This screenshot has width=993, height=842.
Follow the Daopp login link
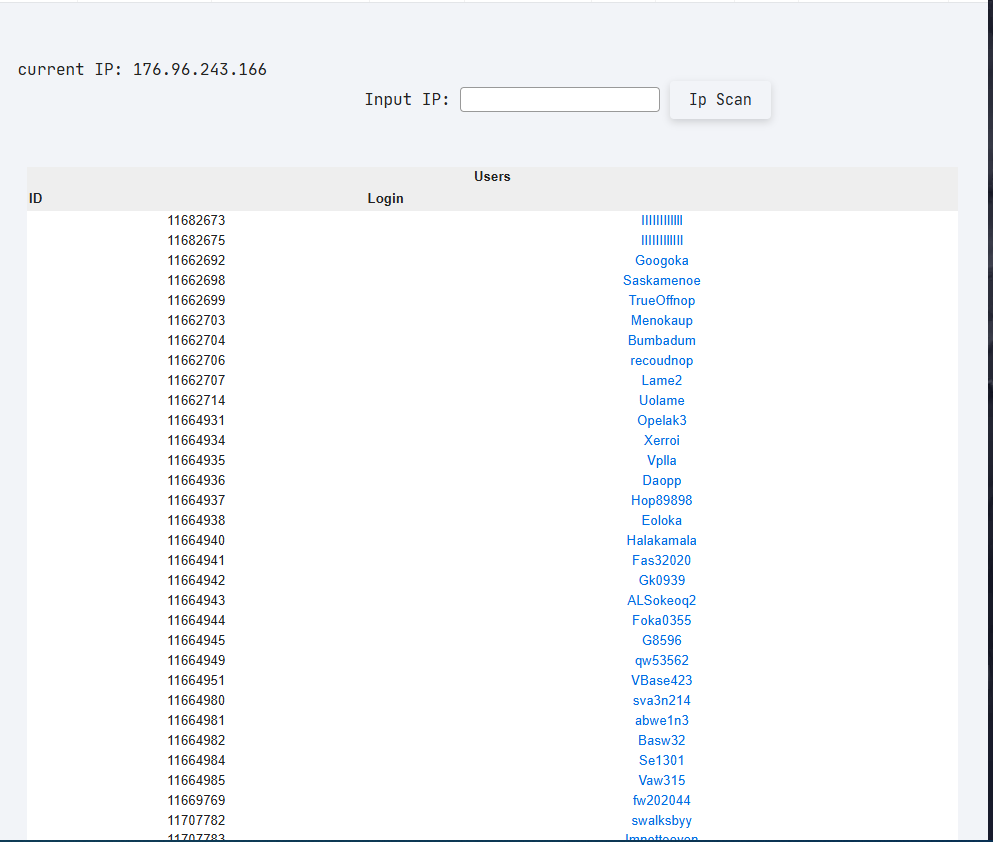(662, 481)
